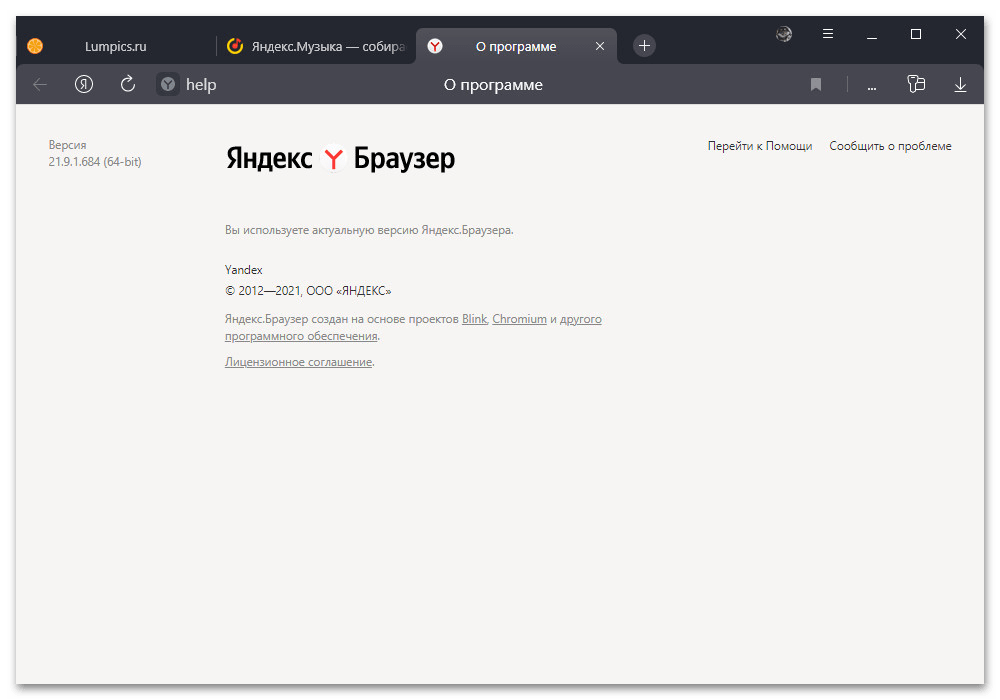Add a new tab with plus button

pos(645,46)
